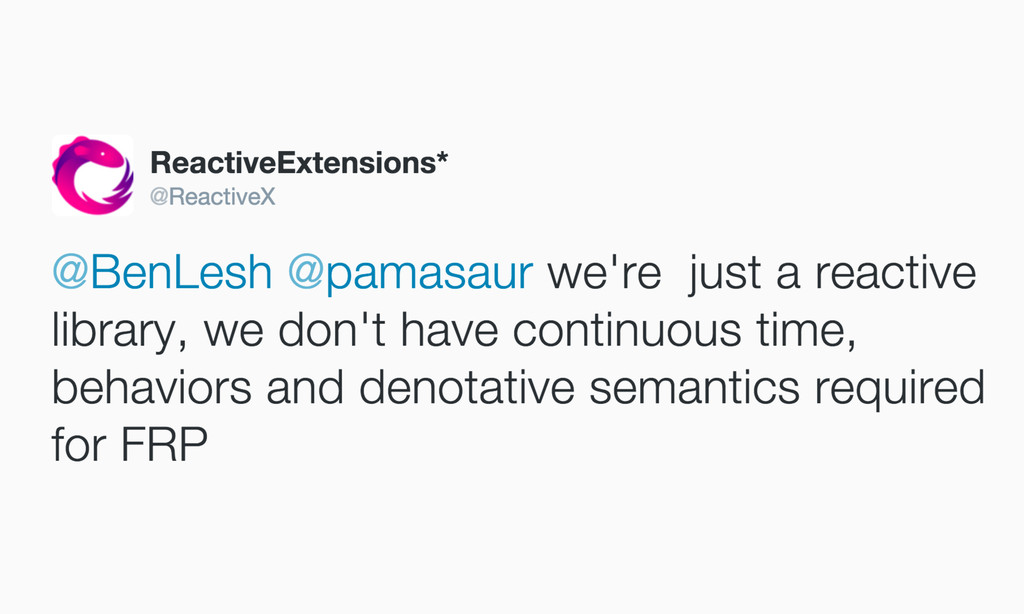Click the word "denotative" in the tweet
Screen dimensions: 1024x614
(x=466, y=387)
